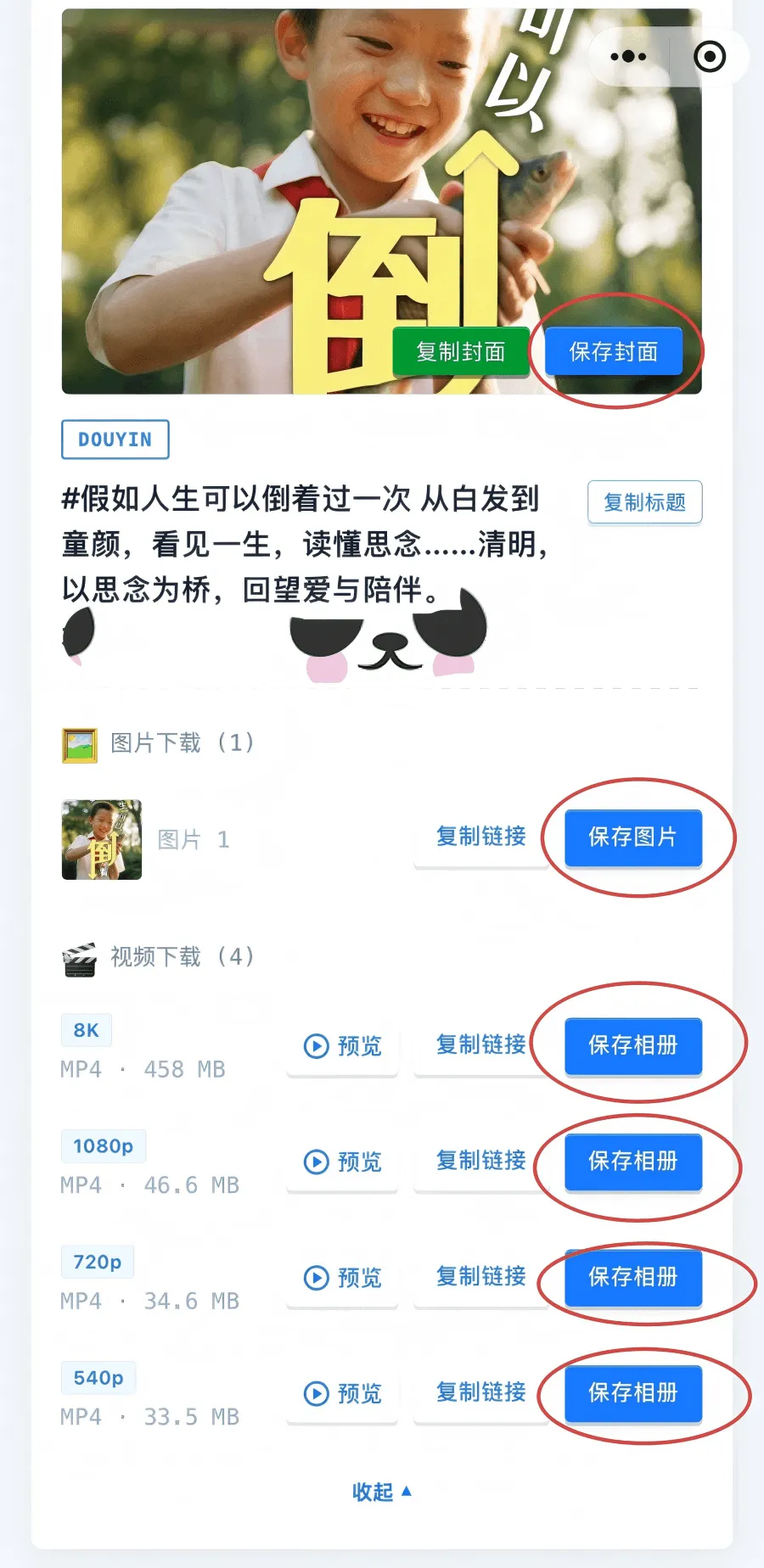Tap the circular close target icon
The width and height of the screenshot is (764, 1568).
coord(710,57)
